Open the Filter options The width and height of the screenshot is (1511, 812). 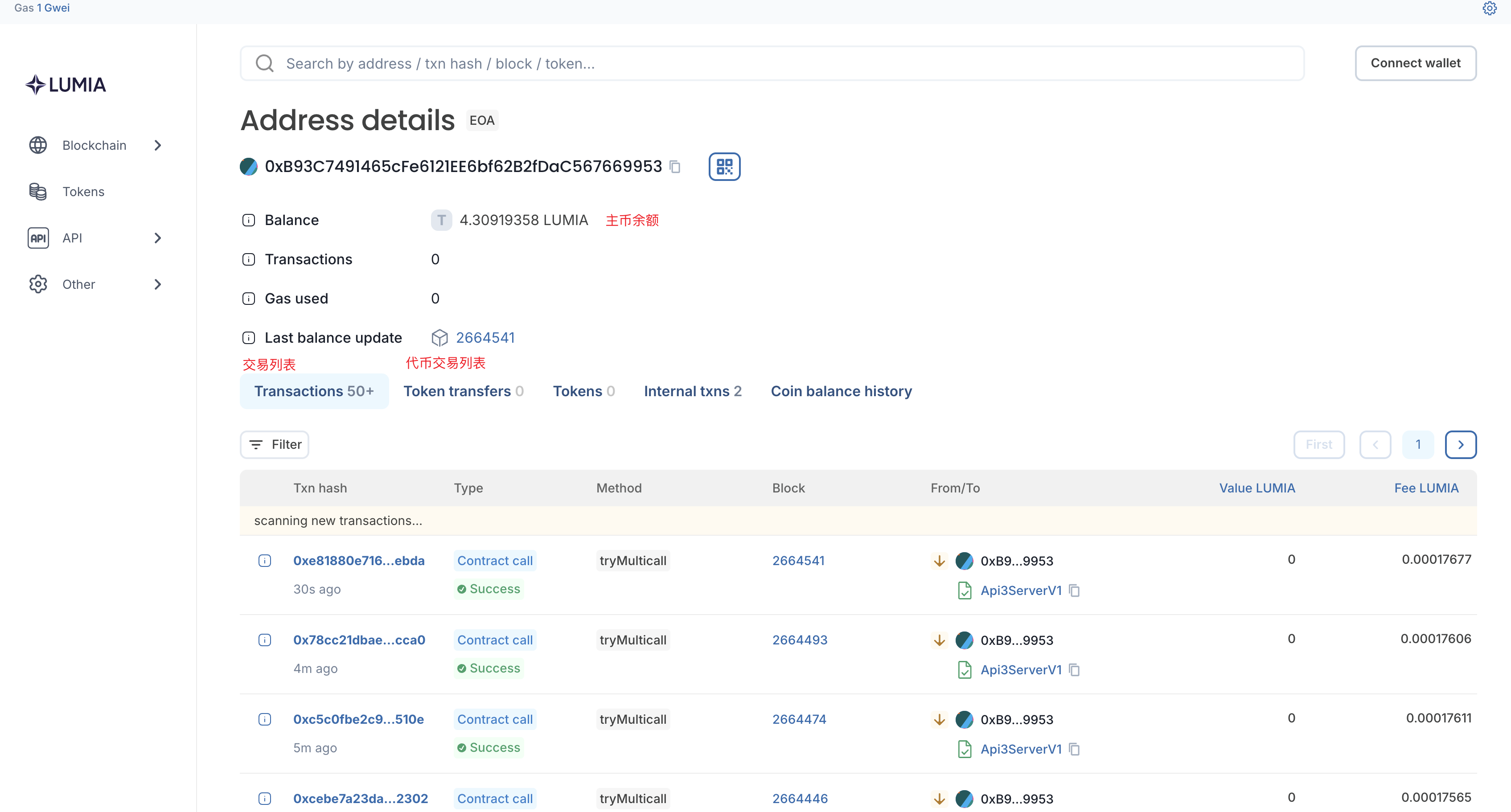tap(275, 444)
